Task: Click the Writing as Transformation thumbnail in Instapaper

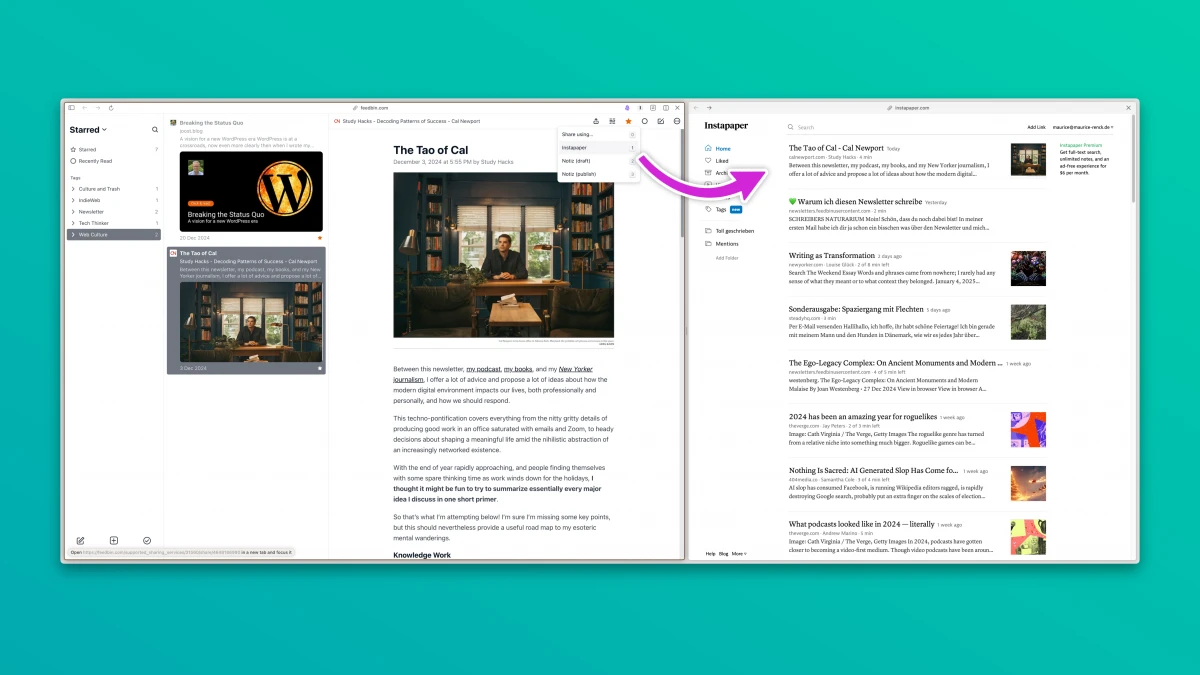Action: tap(1028, 268)
